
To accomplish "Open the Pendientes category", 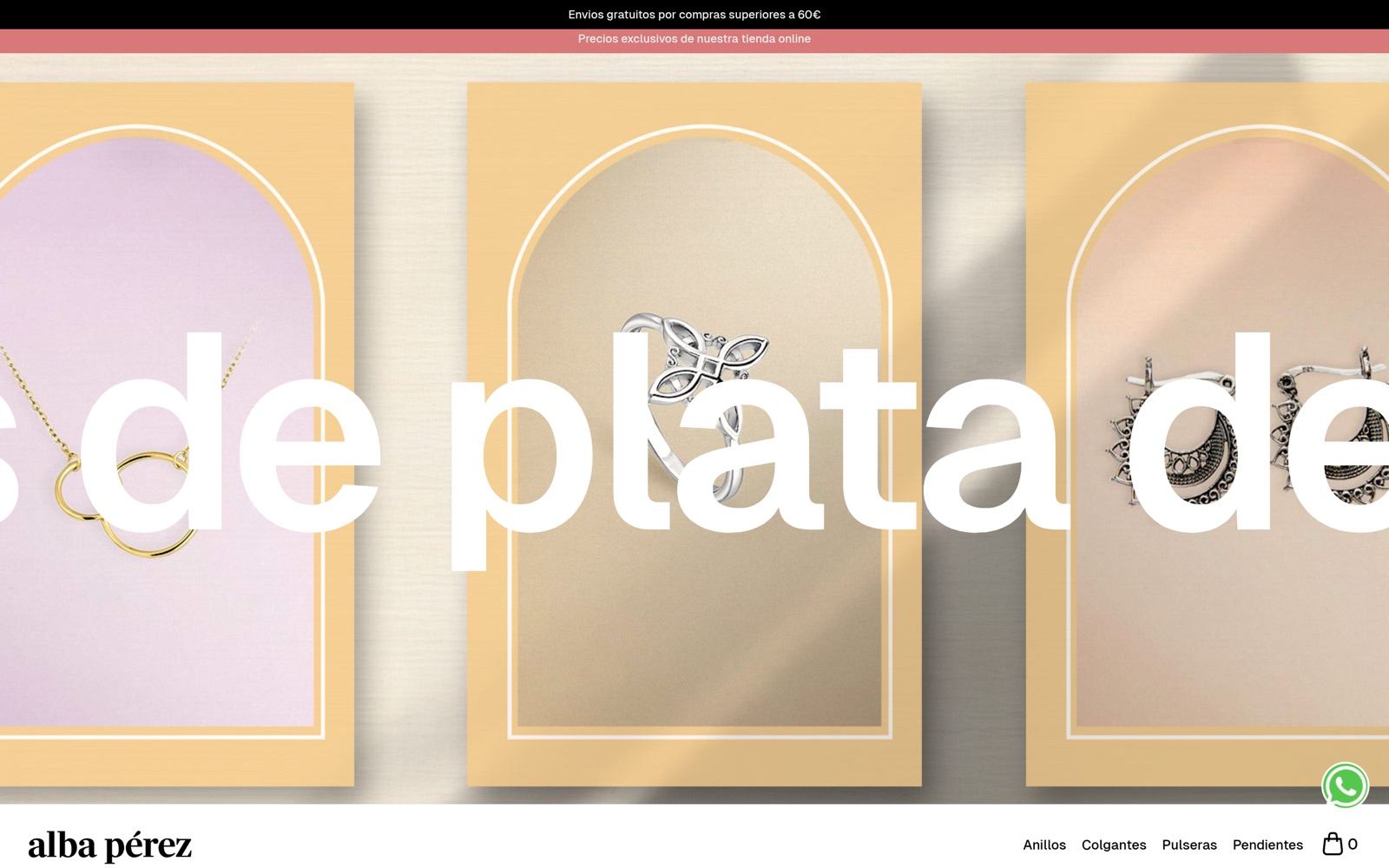I will coord(1267,845).
